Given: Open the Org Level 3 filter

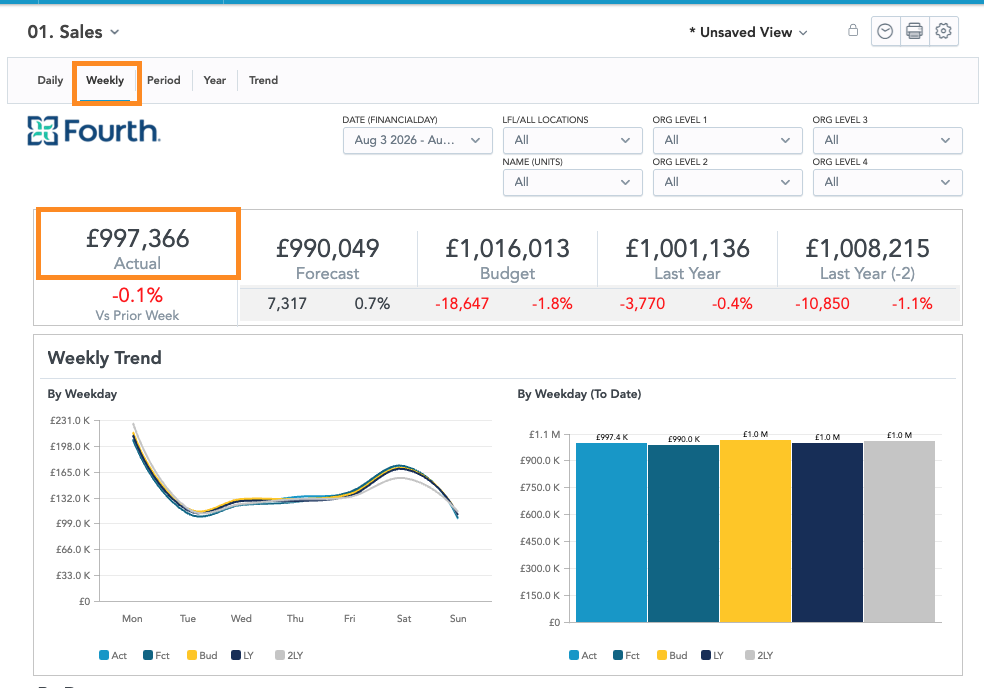Looking at the screenshot, I should (x=887, y=140).
